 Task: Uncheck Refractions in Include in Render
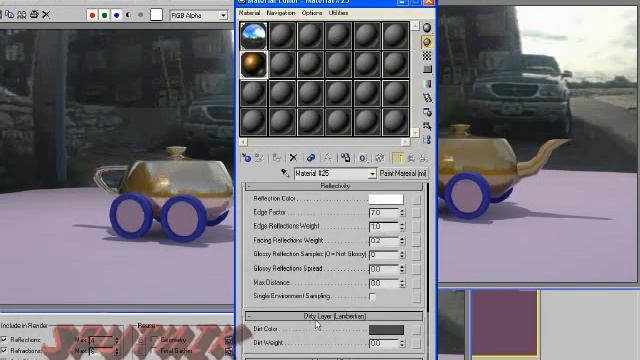4,350
